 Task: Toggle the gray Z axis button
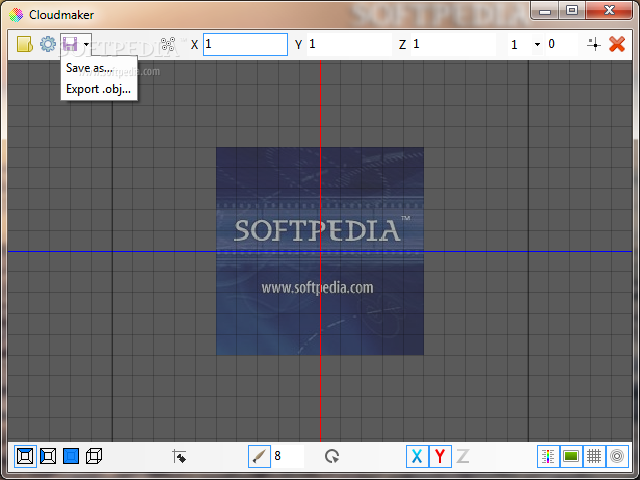click(462, 456)
